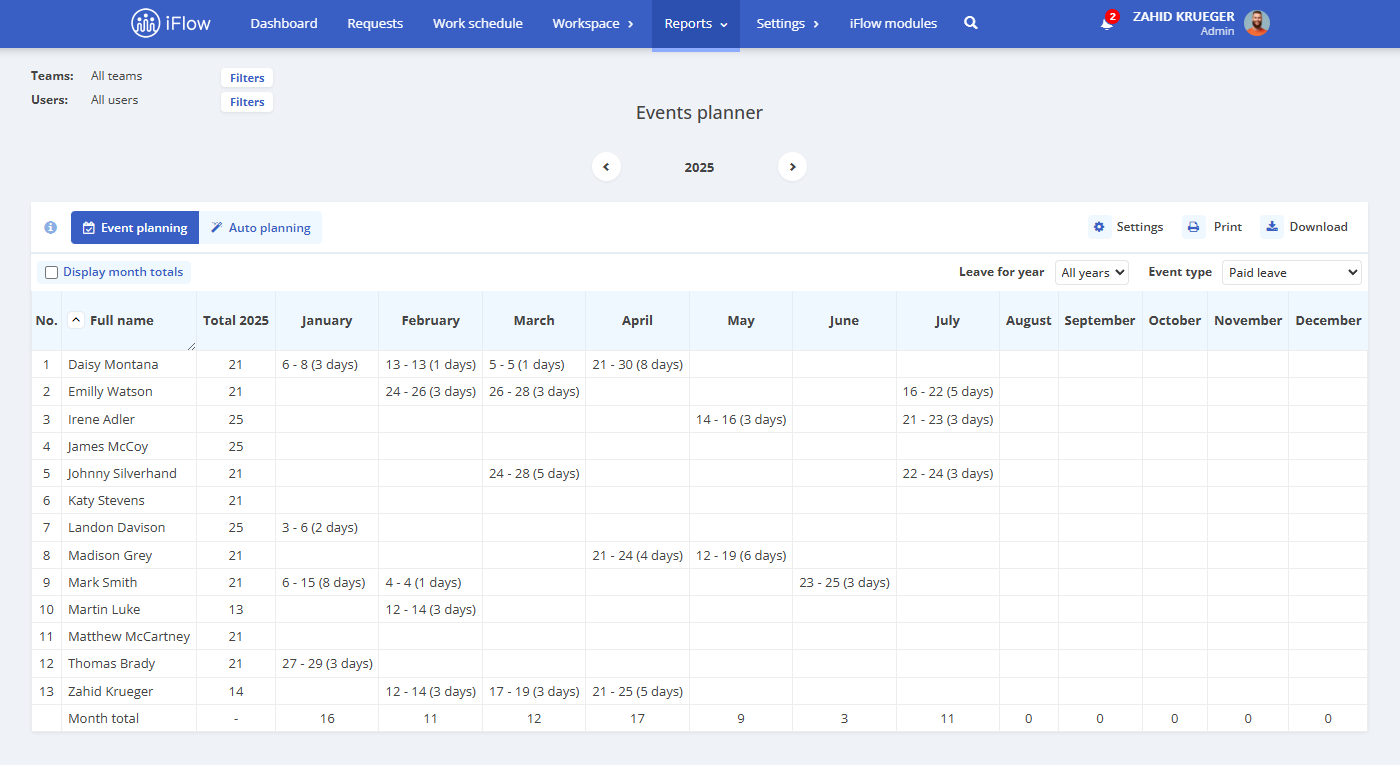Click Johnny Silverhand's March 24 - 28 entry
Viewport: 1400px width, 765px height.
(x=534, y=474)
